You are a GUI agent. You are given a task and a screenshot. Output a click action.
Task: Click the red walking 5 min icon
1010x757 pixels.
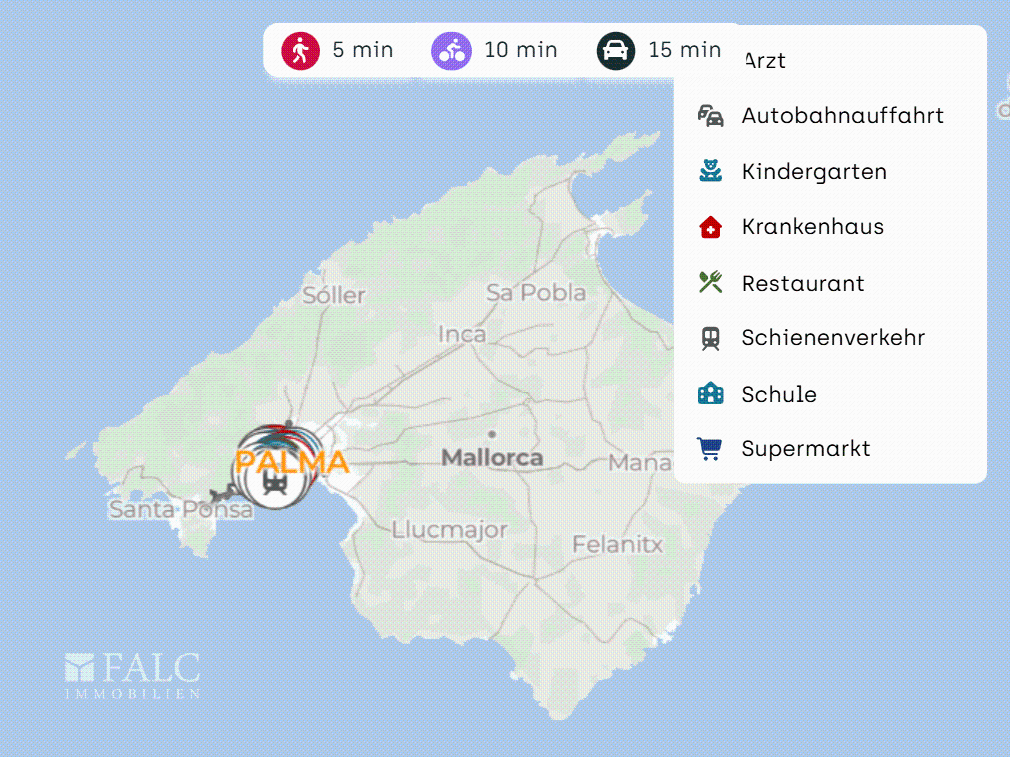coord(300,50)
